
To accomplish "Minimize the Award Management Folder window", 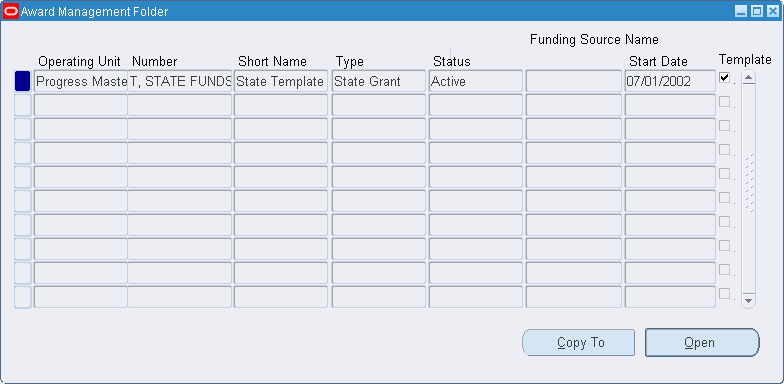I will pos(742,11).
